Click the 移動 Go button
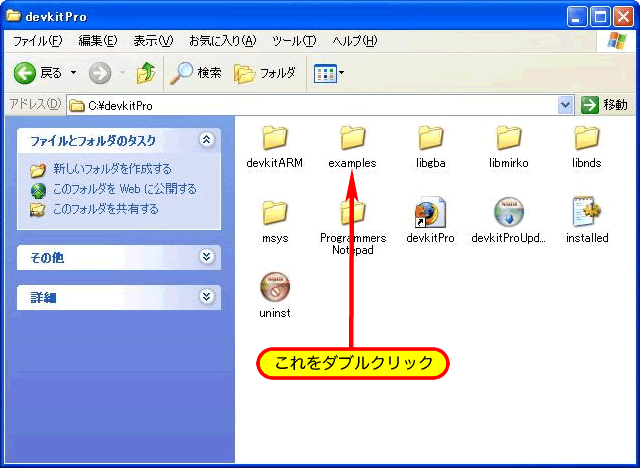 [x=604, y=105]
